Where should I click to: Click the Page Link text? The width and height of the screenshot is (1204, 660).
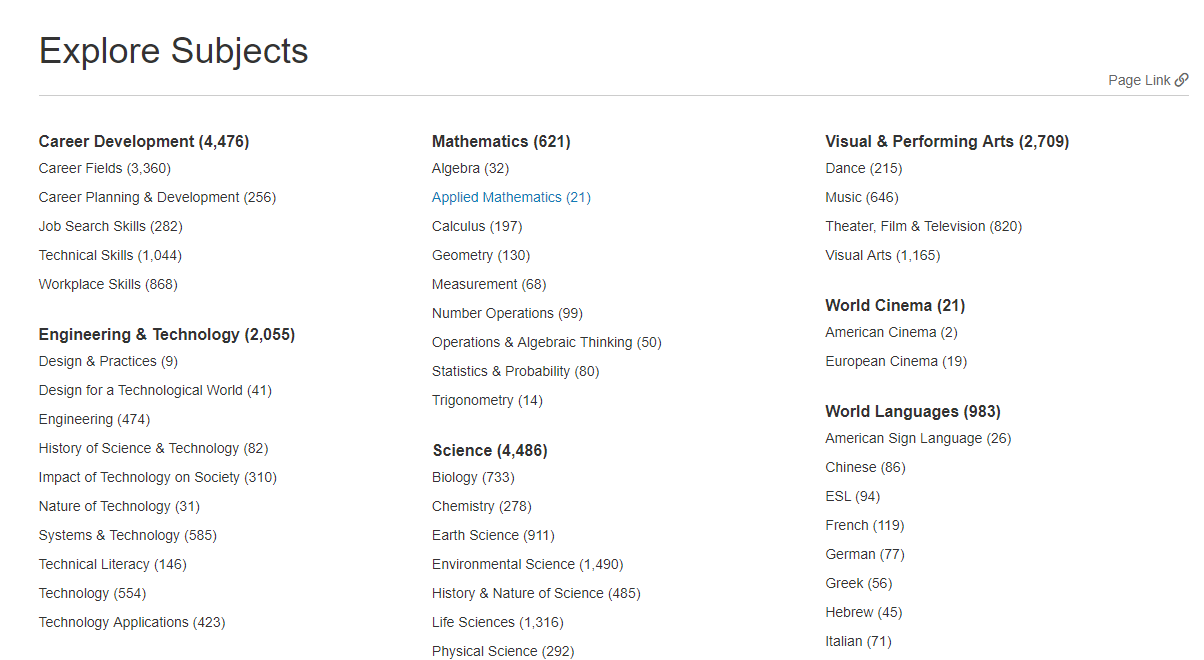[1139, 80]
